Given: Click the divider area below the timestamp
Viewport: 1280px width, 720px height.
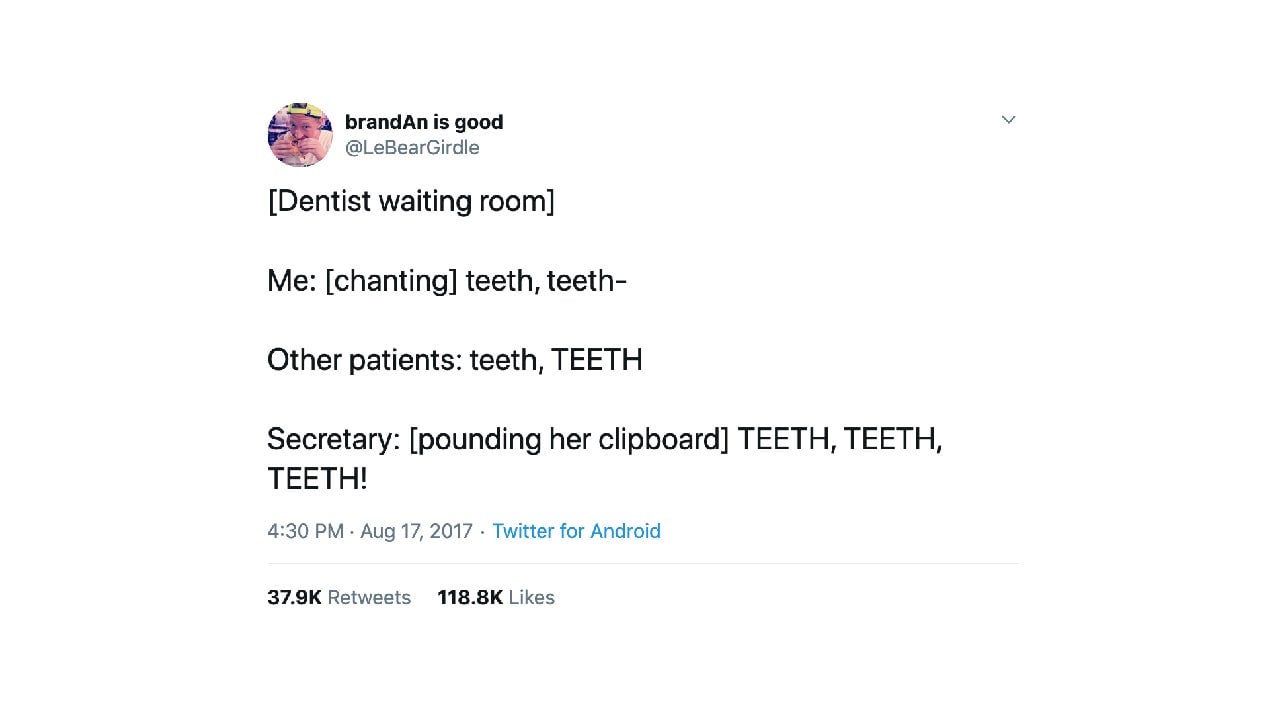Looking at the screenshot, I should [643, 563].
